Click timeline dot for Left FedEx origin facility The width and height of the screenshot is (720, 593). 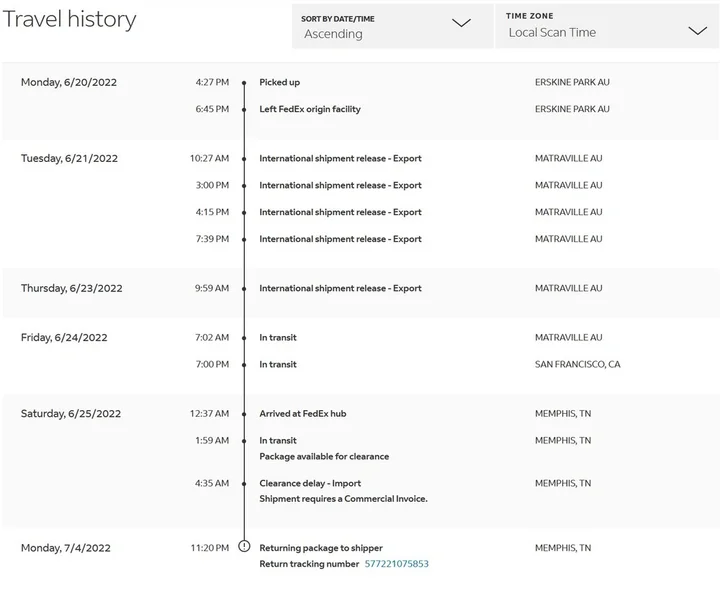[x=244, y=109]
